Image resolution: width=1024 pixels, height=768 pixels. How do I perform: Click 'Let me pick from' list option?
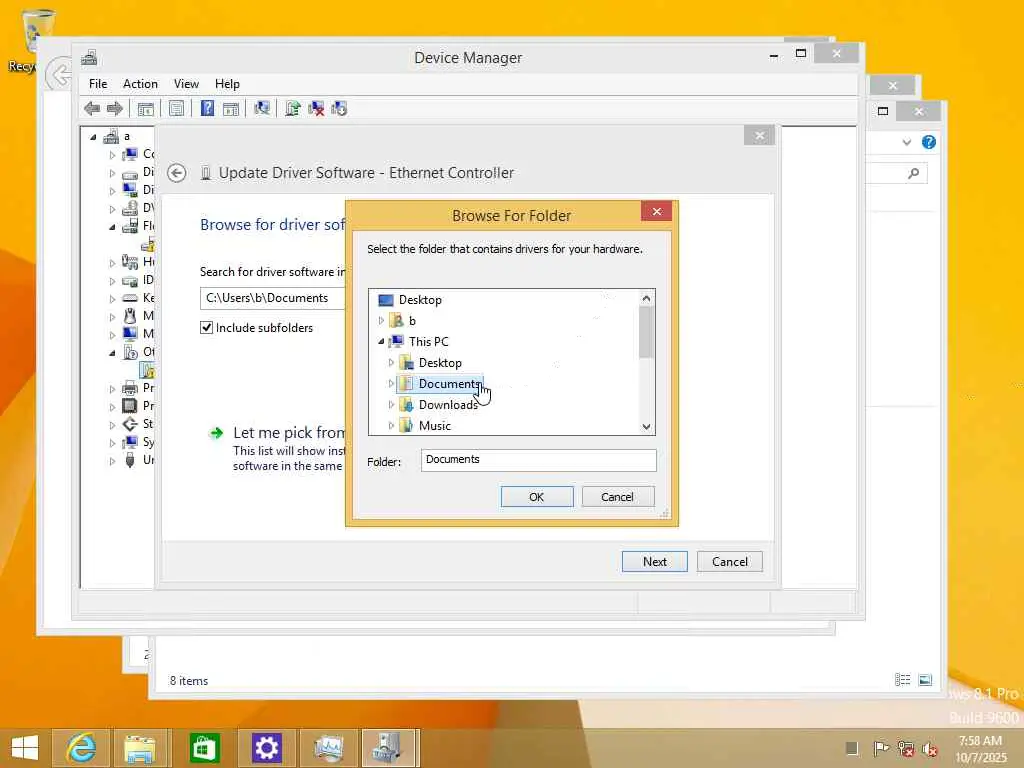[289, 432]
